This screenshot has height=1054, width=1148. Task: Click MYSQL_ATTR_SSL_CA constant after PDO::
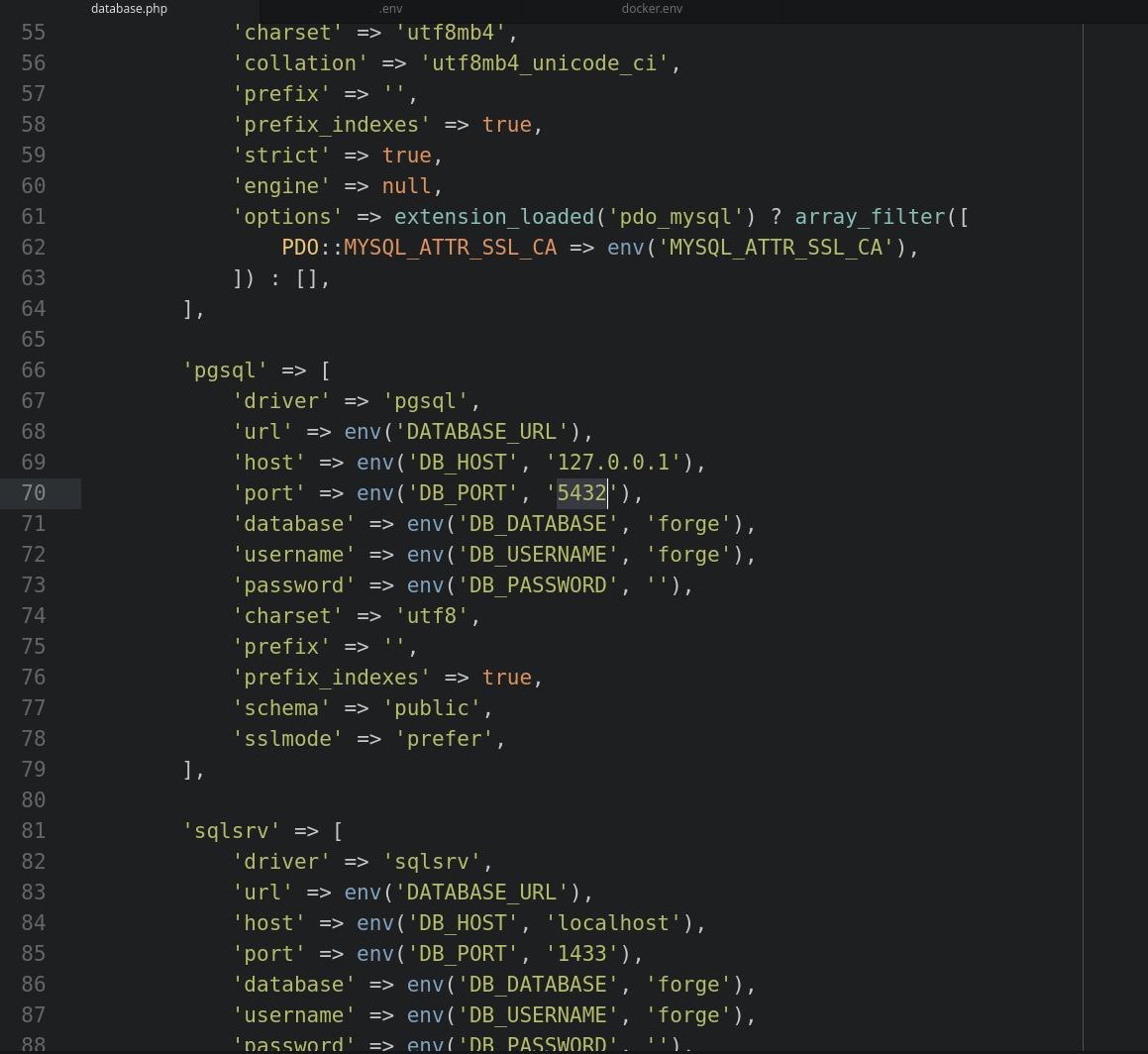point(451,248)
